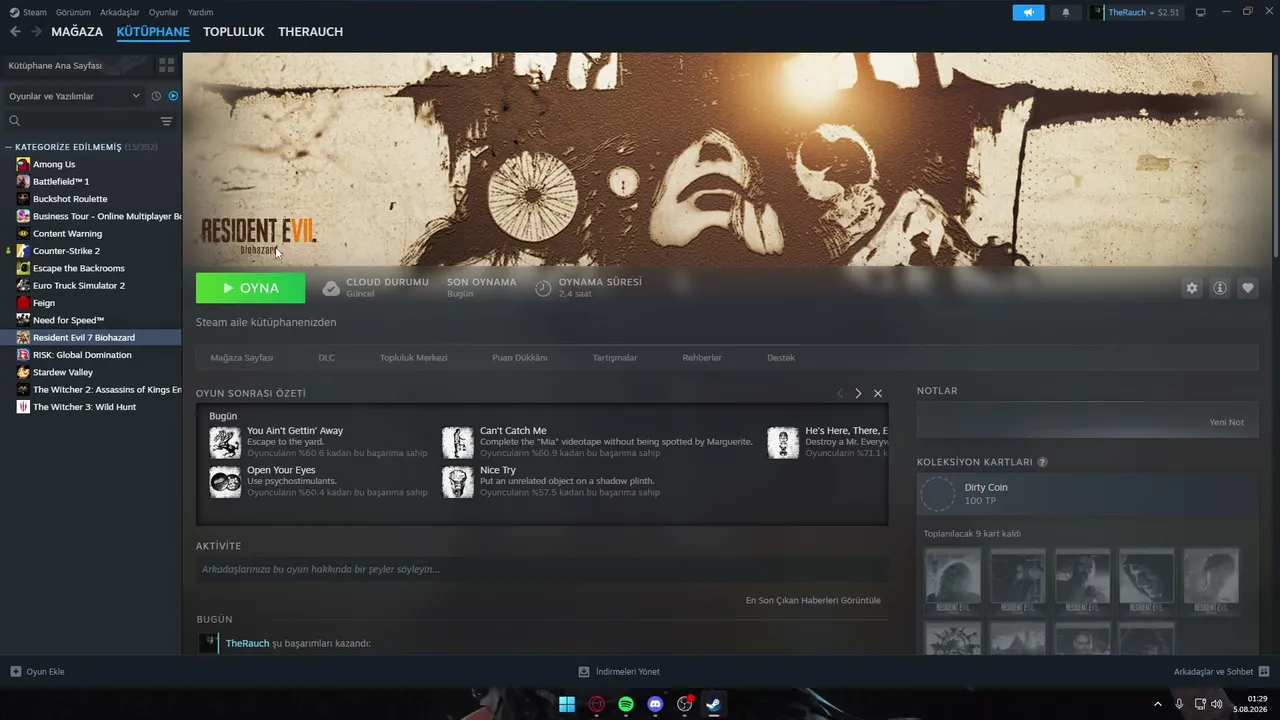Open the Yardım menu

(200, 12)
